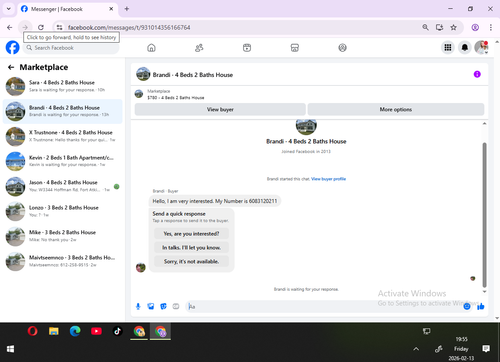Send a thumbs up like
This screenshot has width=500, height=362.
[x=480, y=306]
